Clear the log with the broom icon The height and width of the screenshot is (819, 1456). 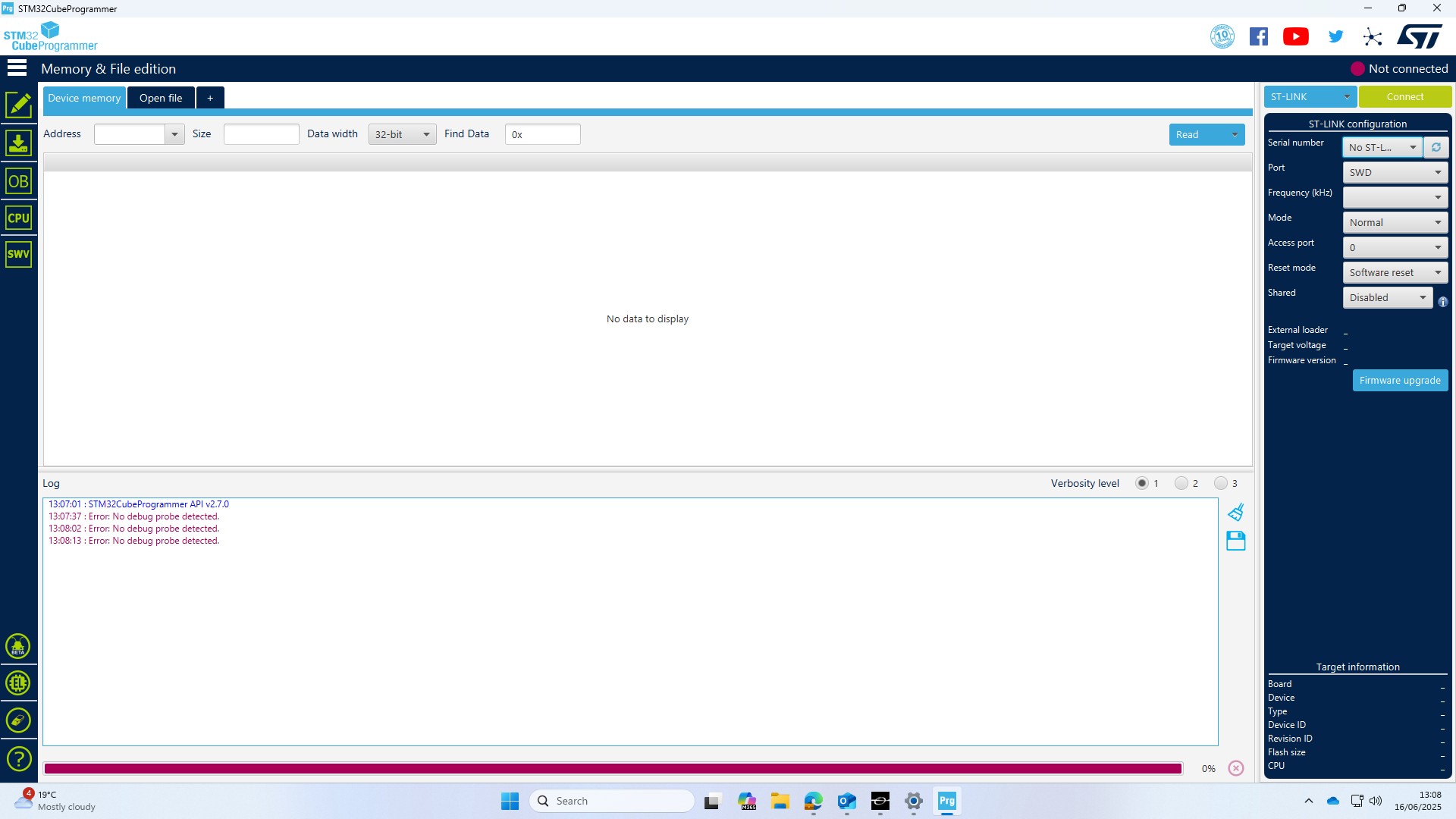1236,513
